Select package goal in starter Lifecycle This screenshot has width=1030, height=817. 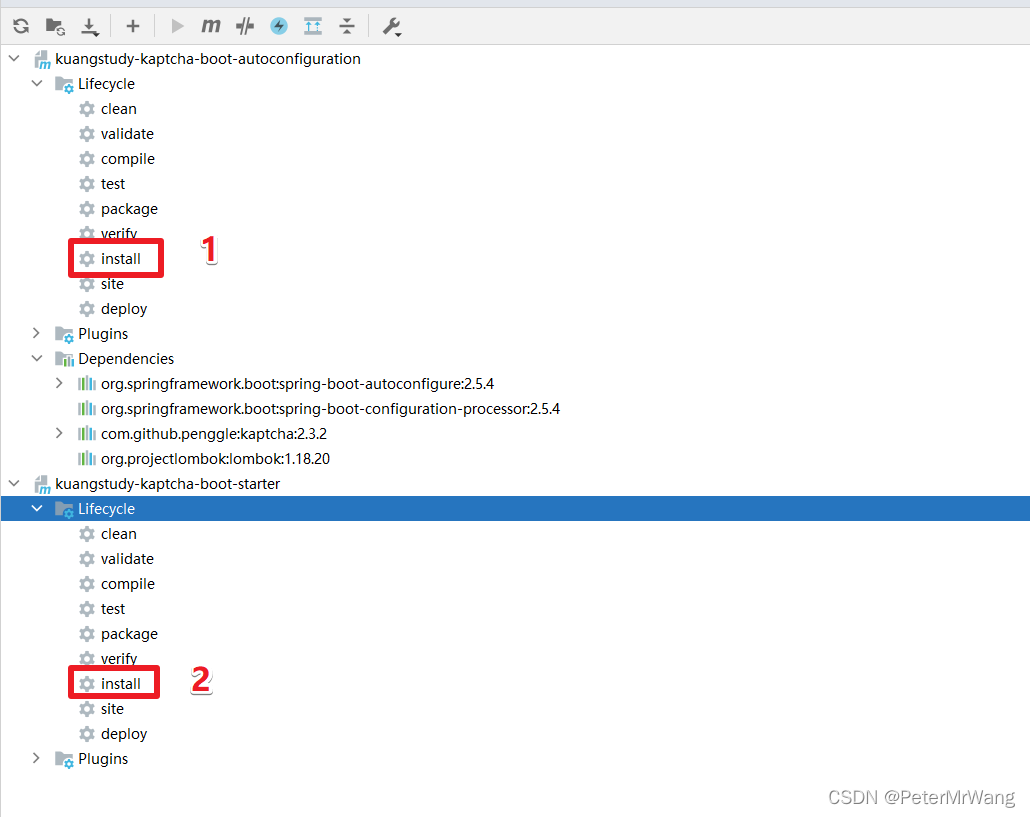129,634
